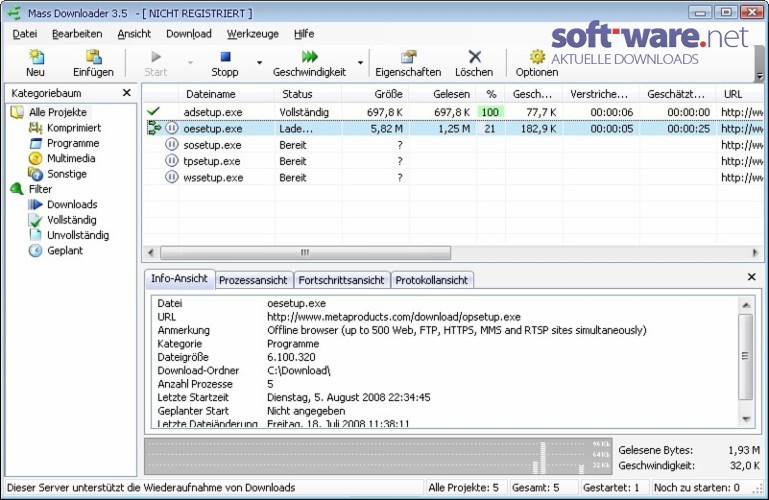The image size is (769, 500).
Task: Switch to Info-Ansicht tab
Action: 179,278
